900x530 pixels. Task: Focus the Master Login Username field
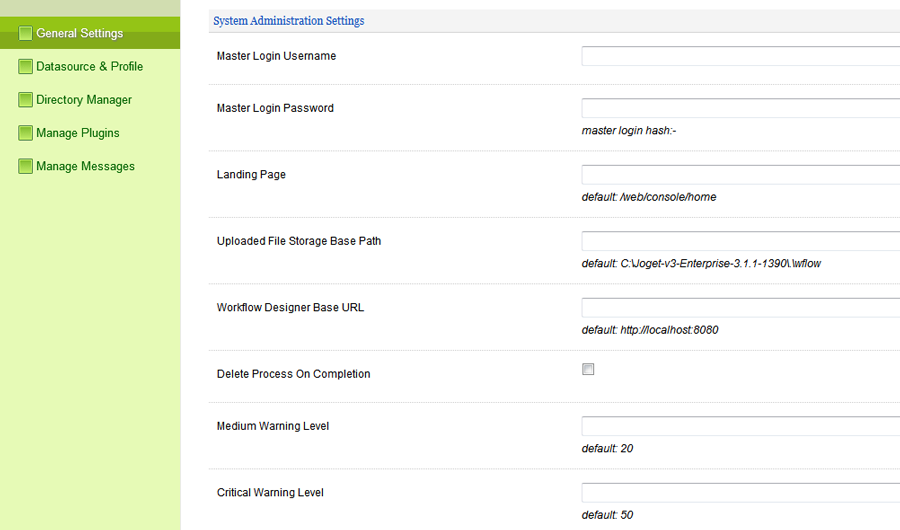click(740, 56)
